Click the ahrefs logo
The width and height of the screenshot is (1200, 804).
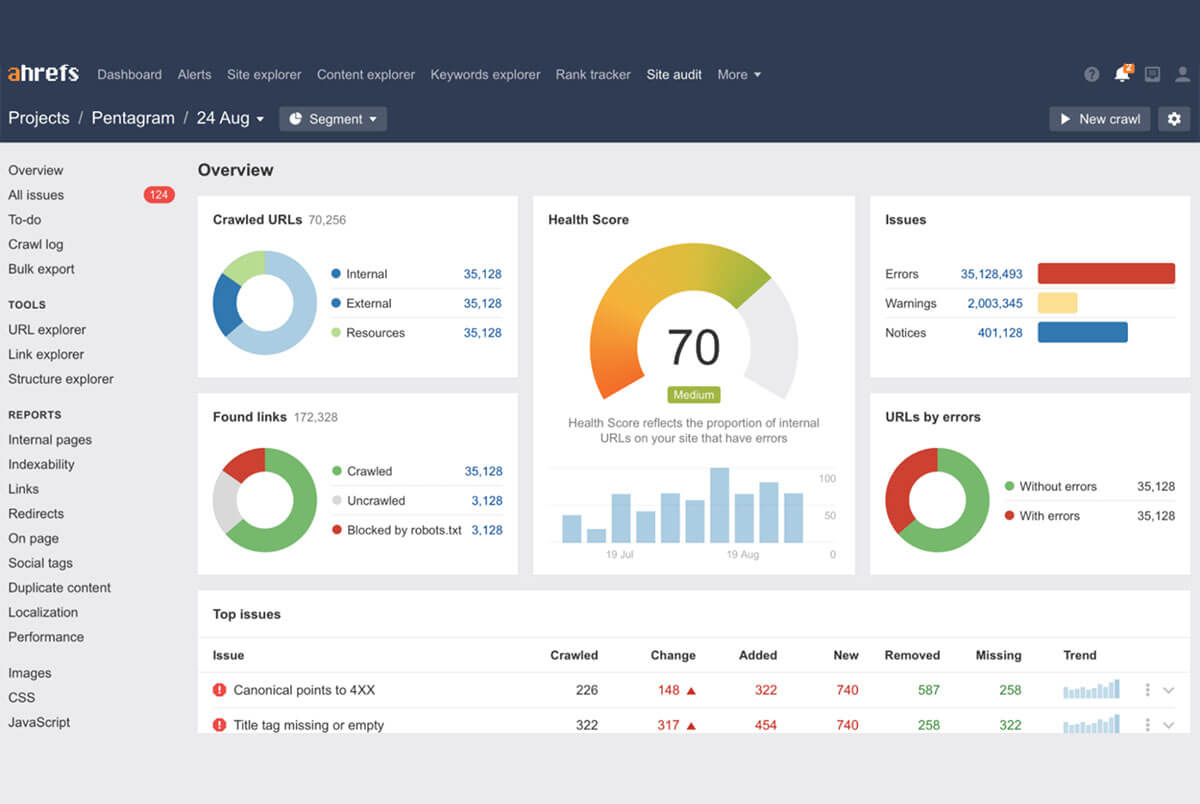point(43,74)
